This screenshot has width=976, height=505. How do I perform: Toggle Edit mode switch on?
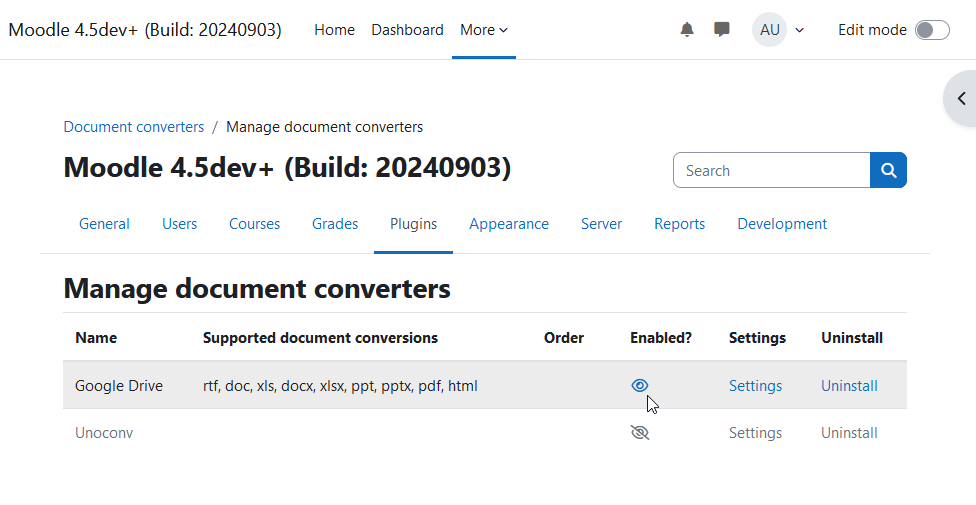[x=932, y=30]
